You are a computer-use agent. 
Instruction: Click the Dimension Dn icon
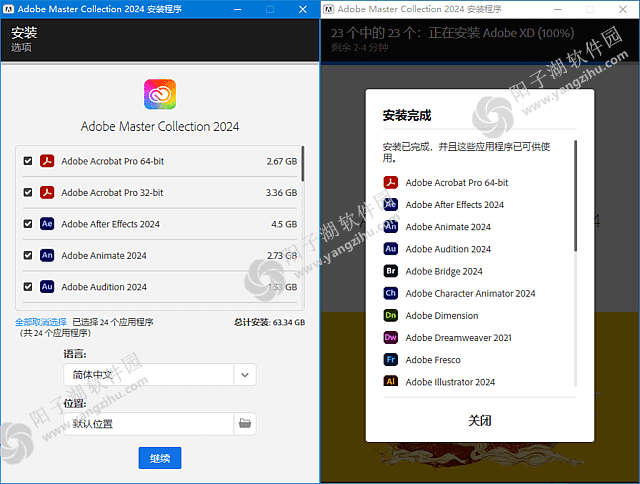pyautogui.click(x=391, y=315)
